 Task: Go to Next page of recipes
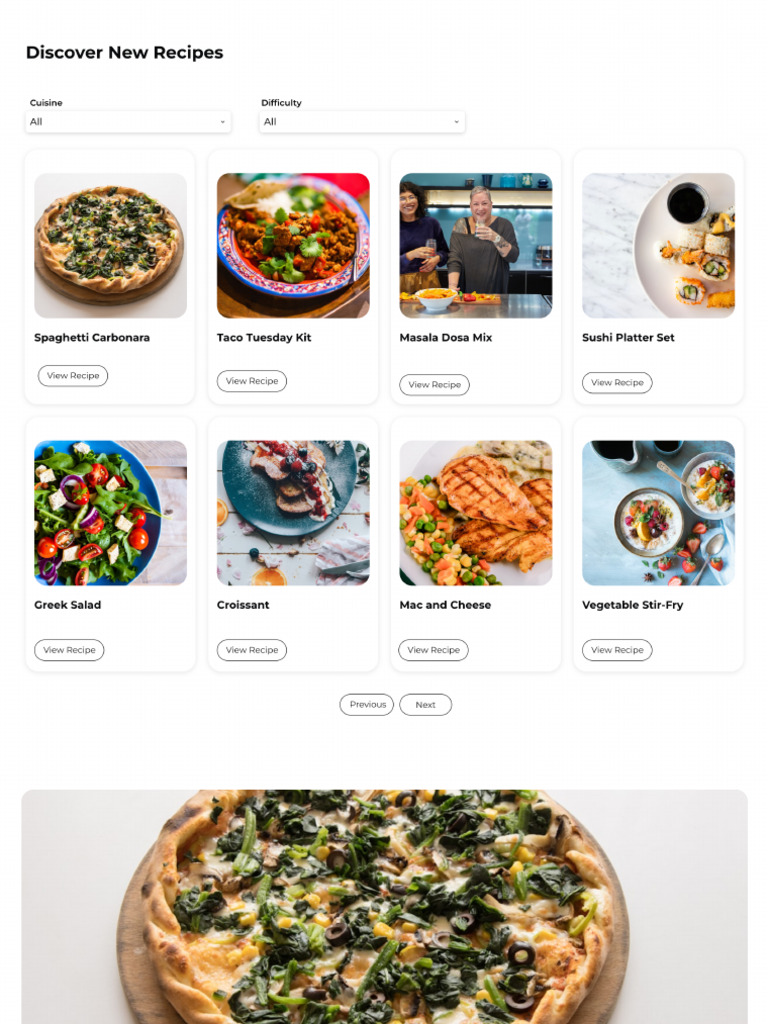point(425,705)
